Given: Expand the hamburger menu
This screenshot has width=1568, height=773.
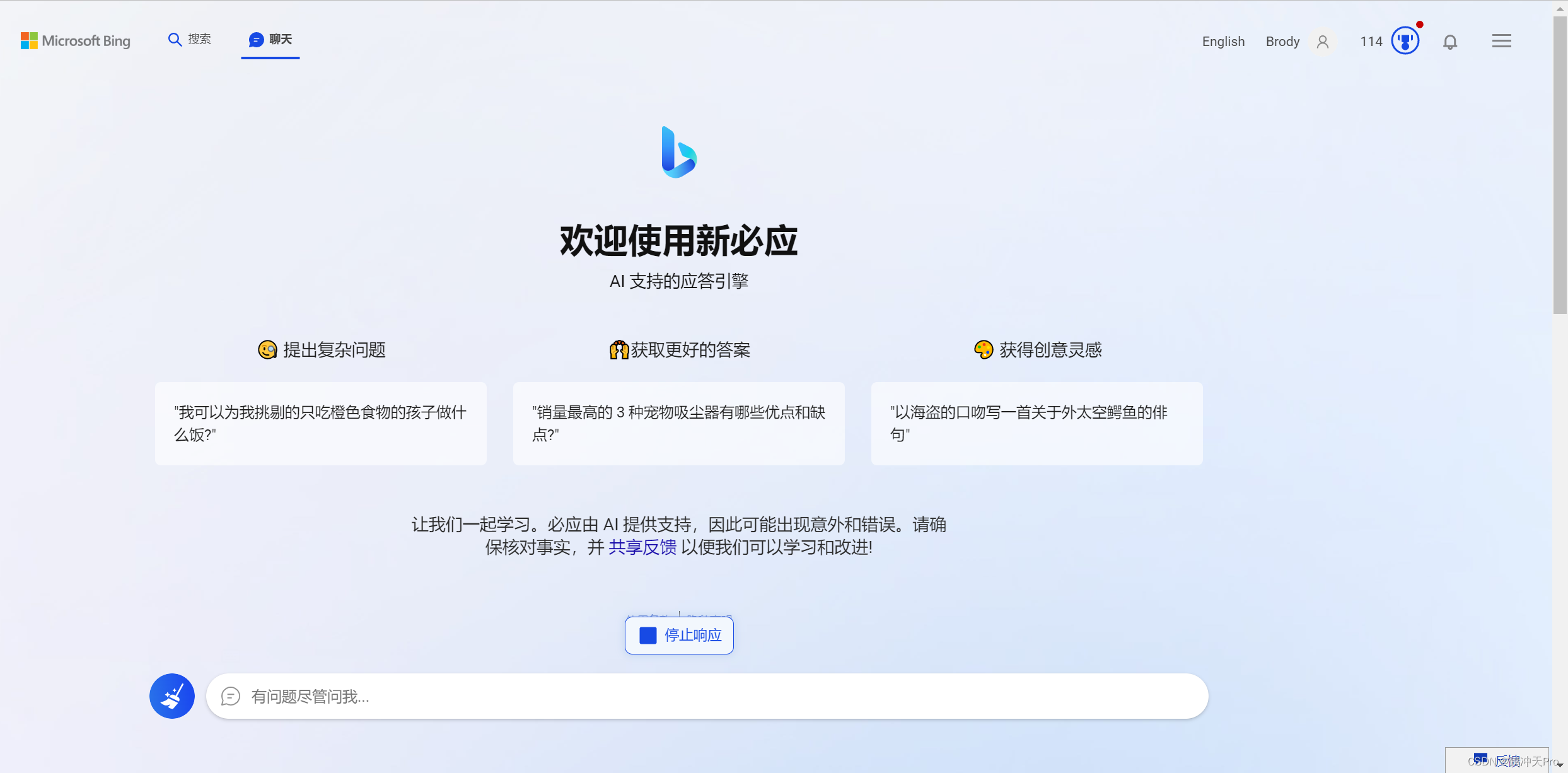Looking at the screenshot, I should click(1501, 42).
